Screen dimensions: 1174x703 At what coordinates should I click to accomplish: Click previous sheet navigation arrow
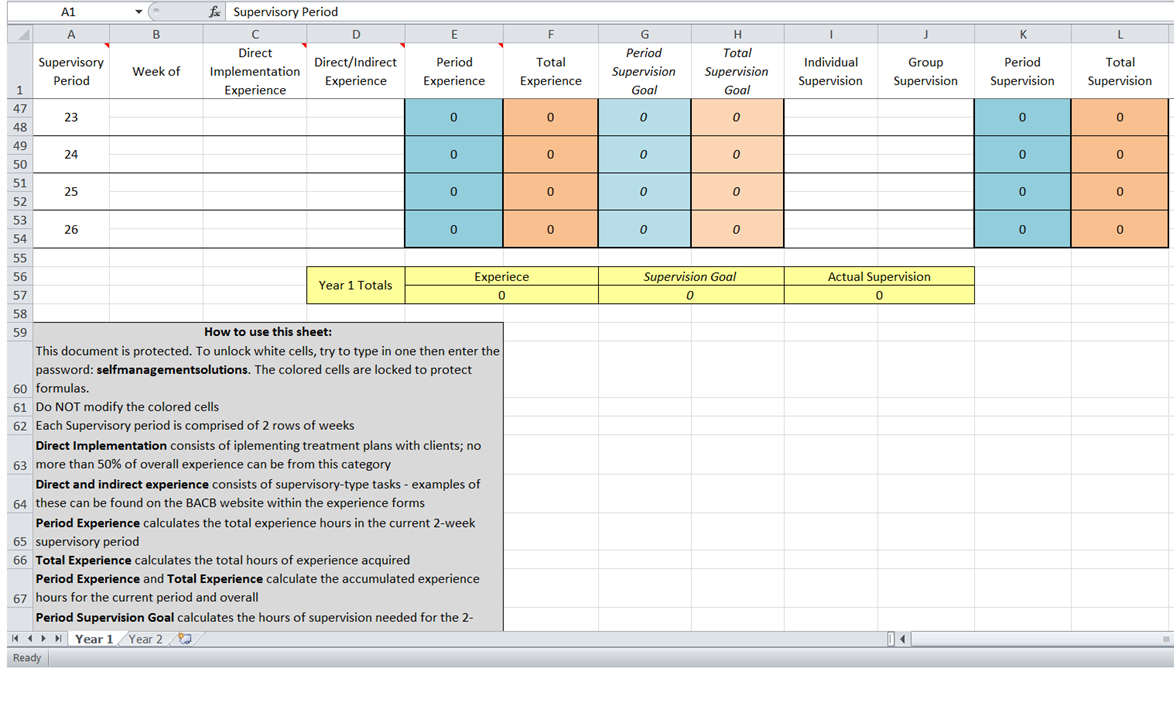(x=30, y=639)
